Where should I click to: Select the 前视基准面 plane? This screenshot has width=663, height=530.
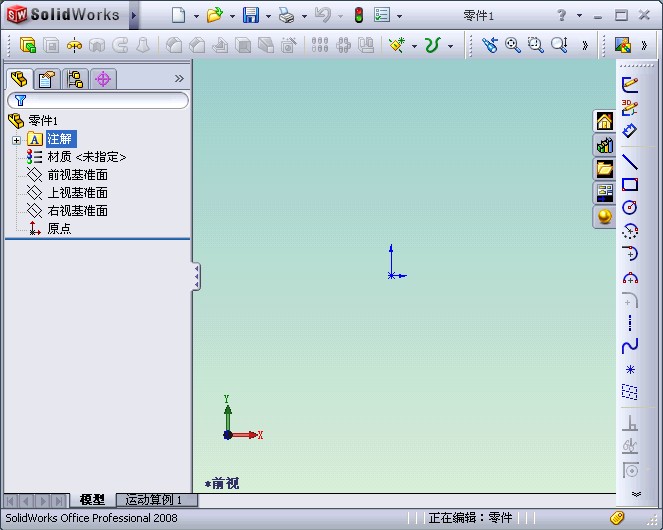(77, 175)
